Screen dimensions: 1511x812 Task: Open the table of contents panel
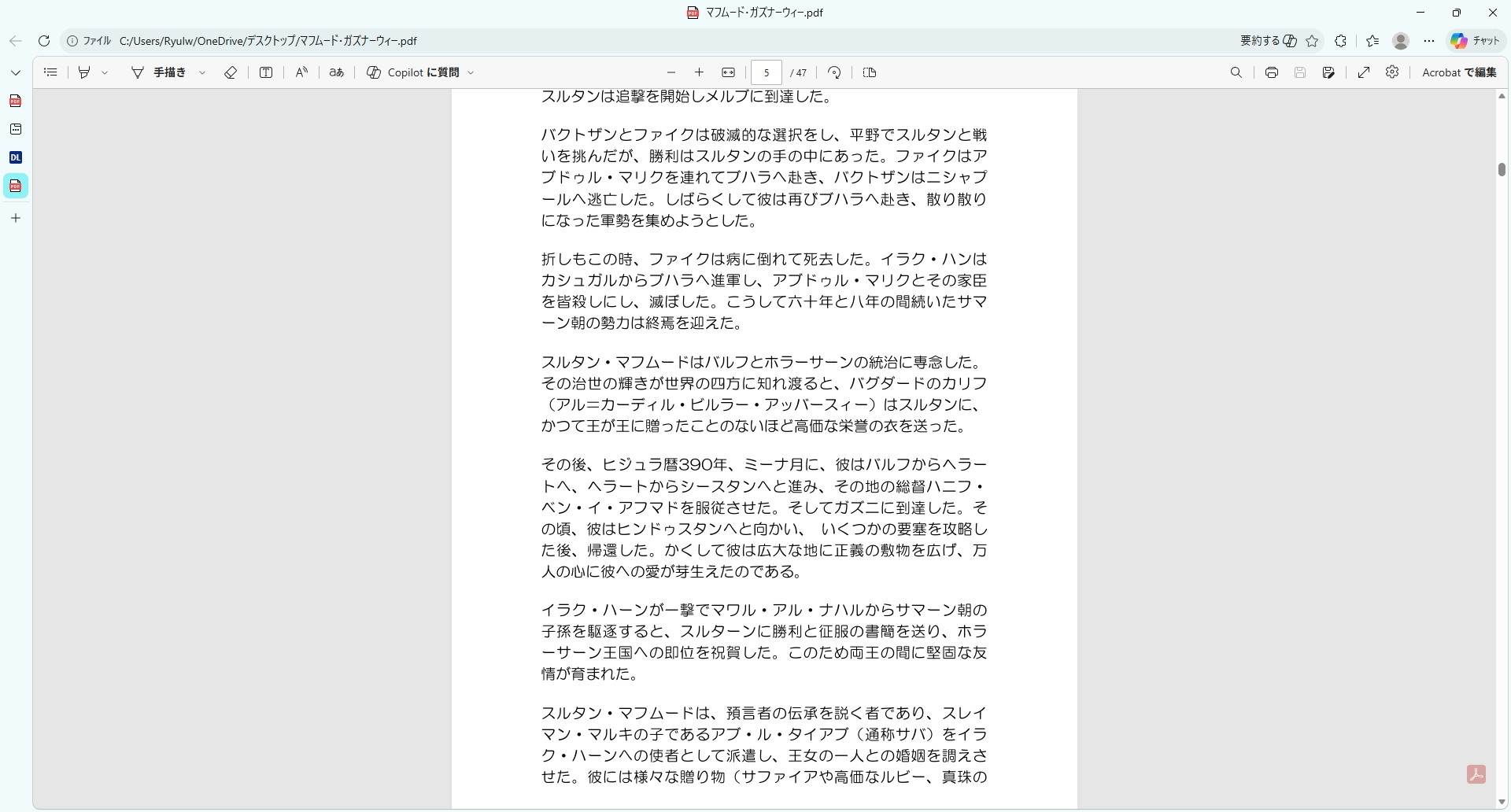(x=50, y=72)
